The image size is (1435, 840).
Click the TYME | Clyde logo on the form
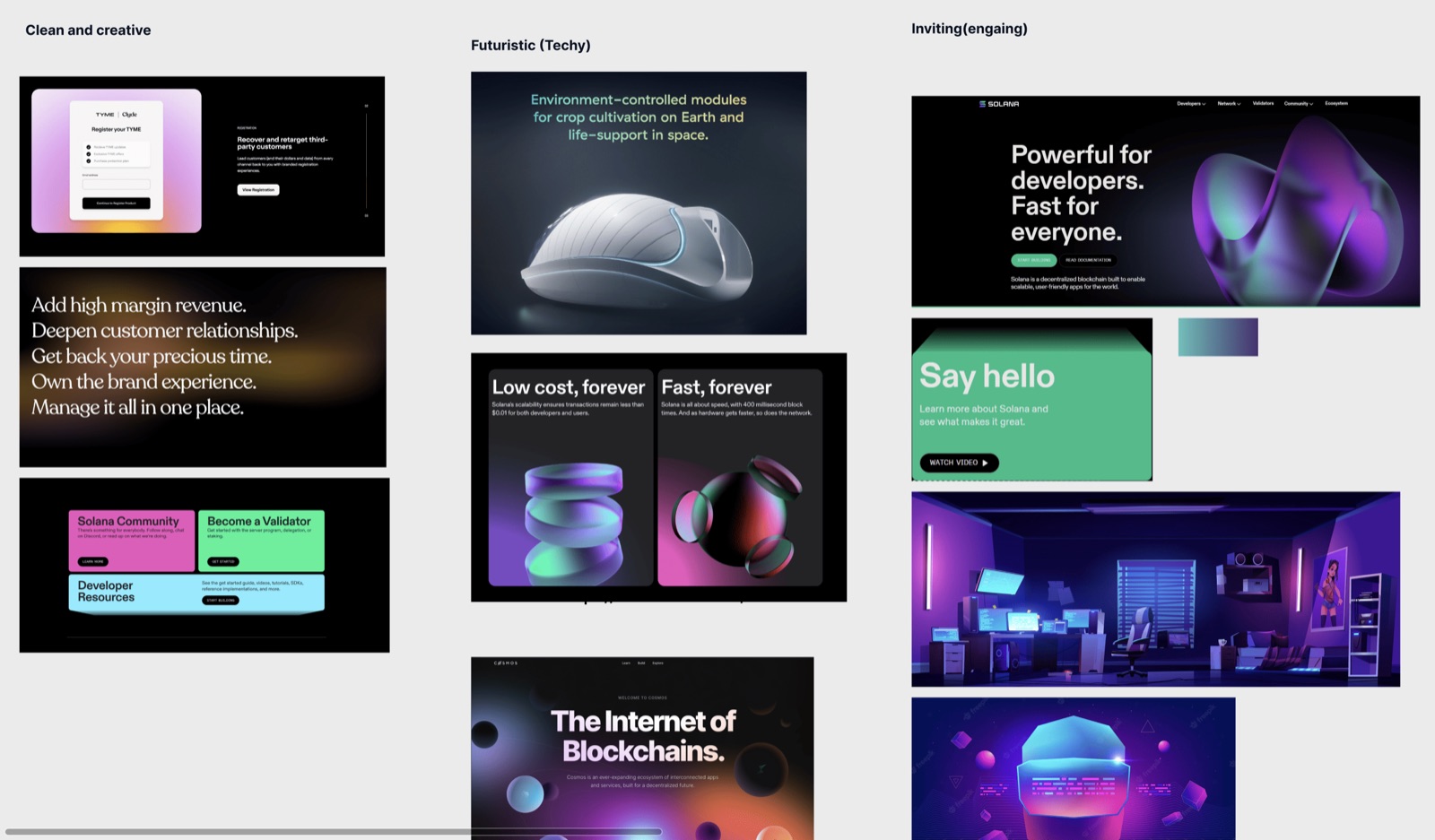(117, 115)
